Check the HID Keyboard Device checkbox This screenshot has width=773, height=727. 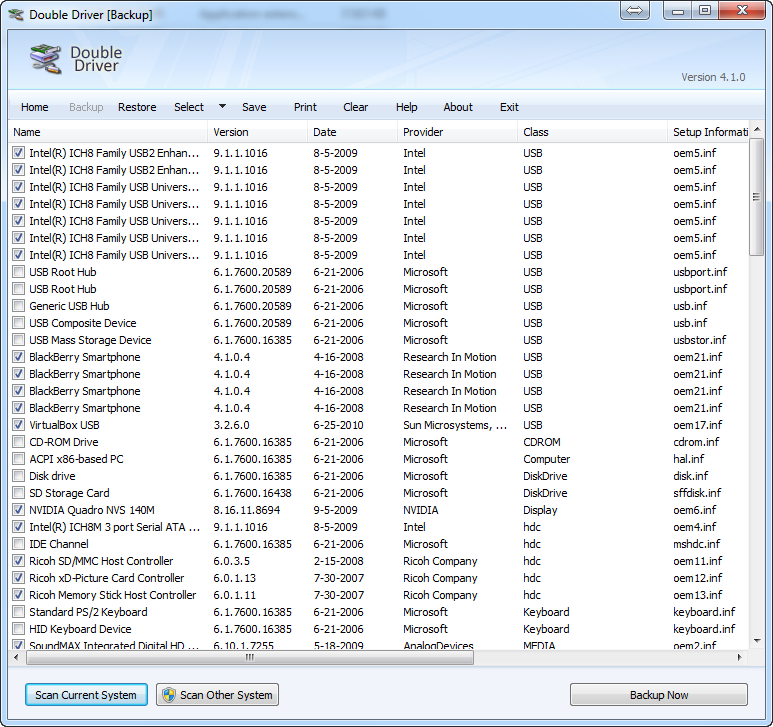point(18,629)
